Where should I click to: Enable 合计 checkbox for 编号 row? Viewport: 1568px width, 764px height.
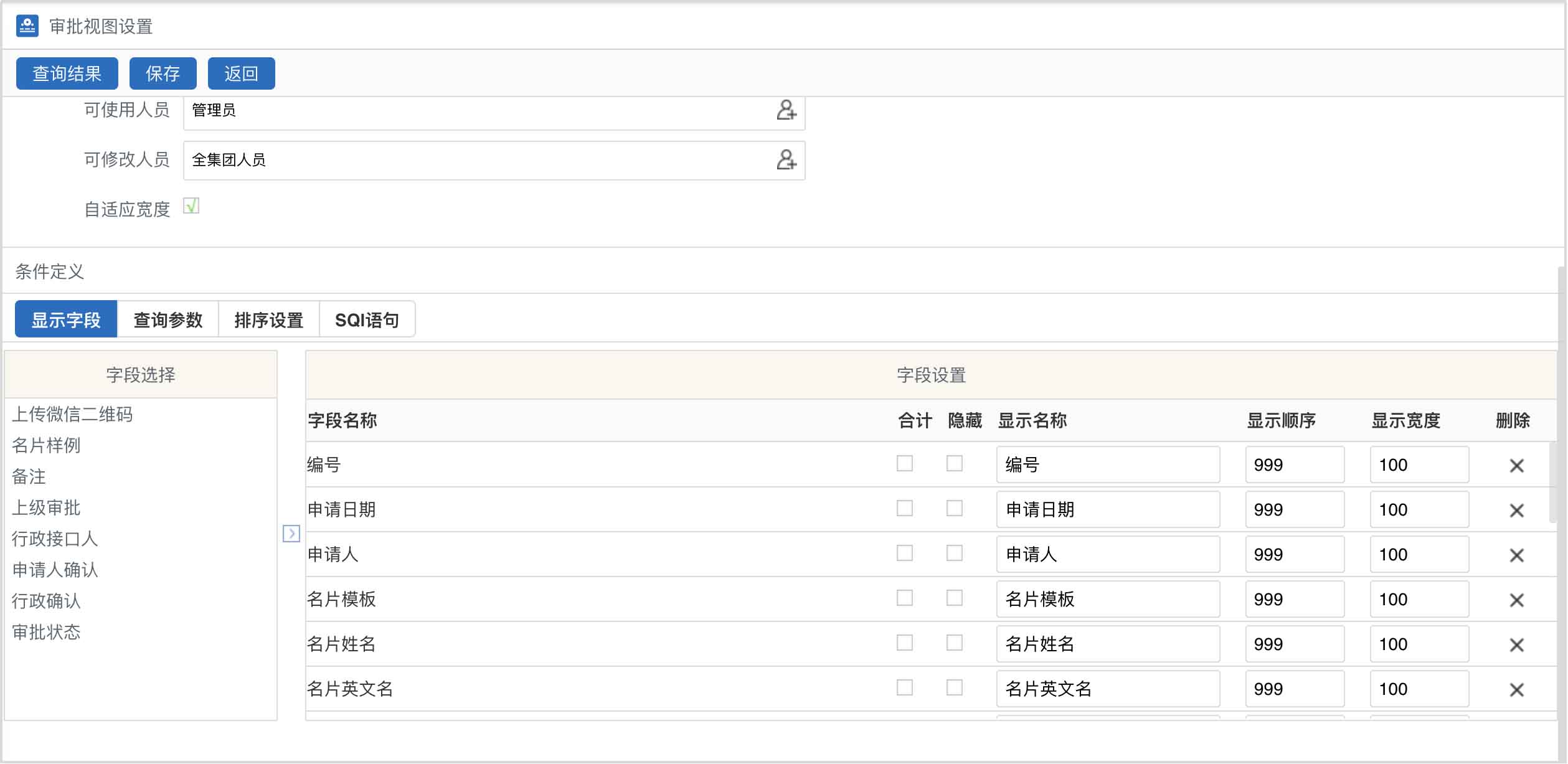[906, 464]
